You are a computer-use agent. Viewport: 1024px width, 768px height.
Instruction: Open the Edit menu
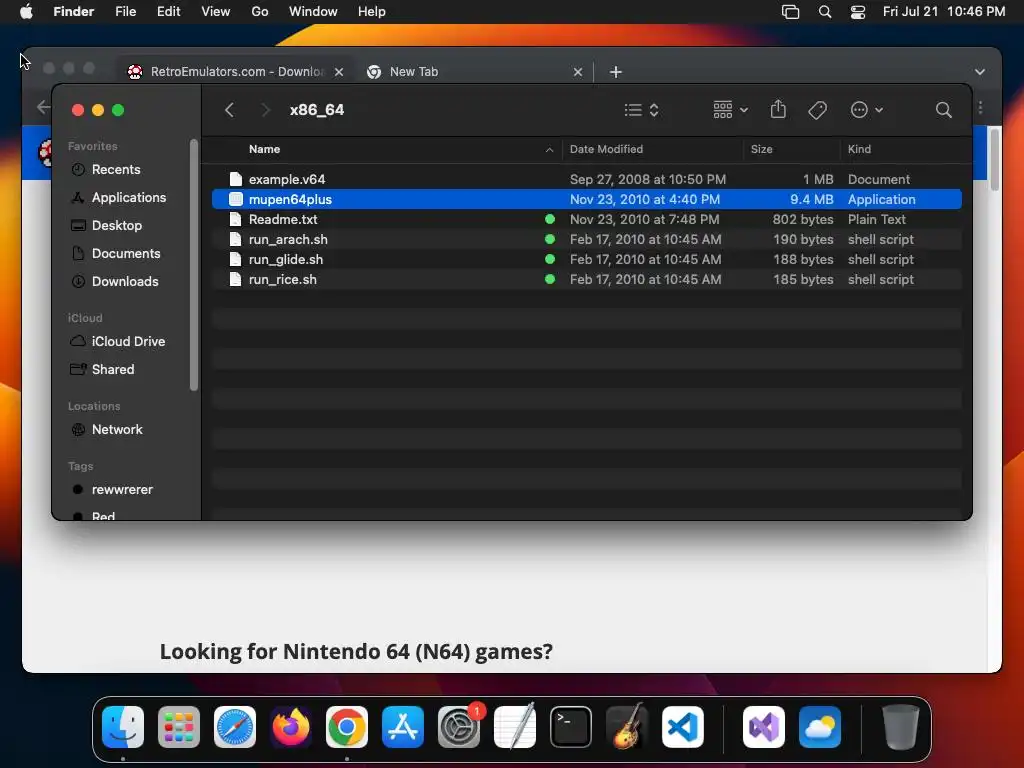[168, 11]
